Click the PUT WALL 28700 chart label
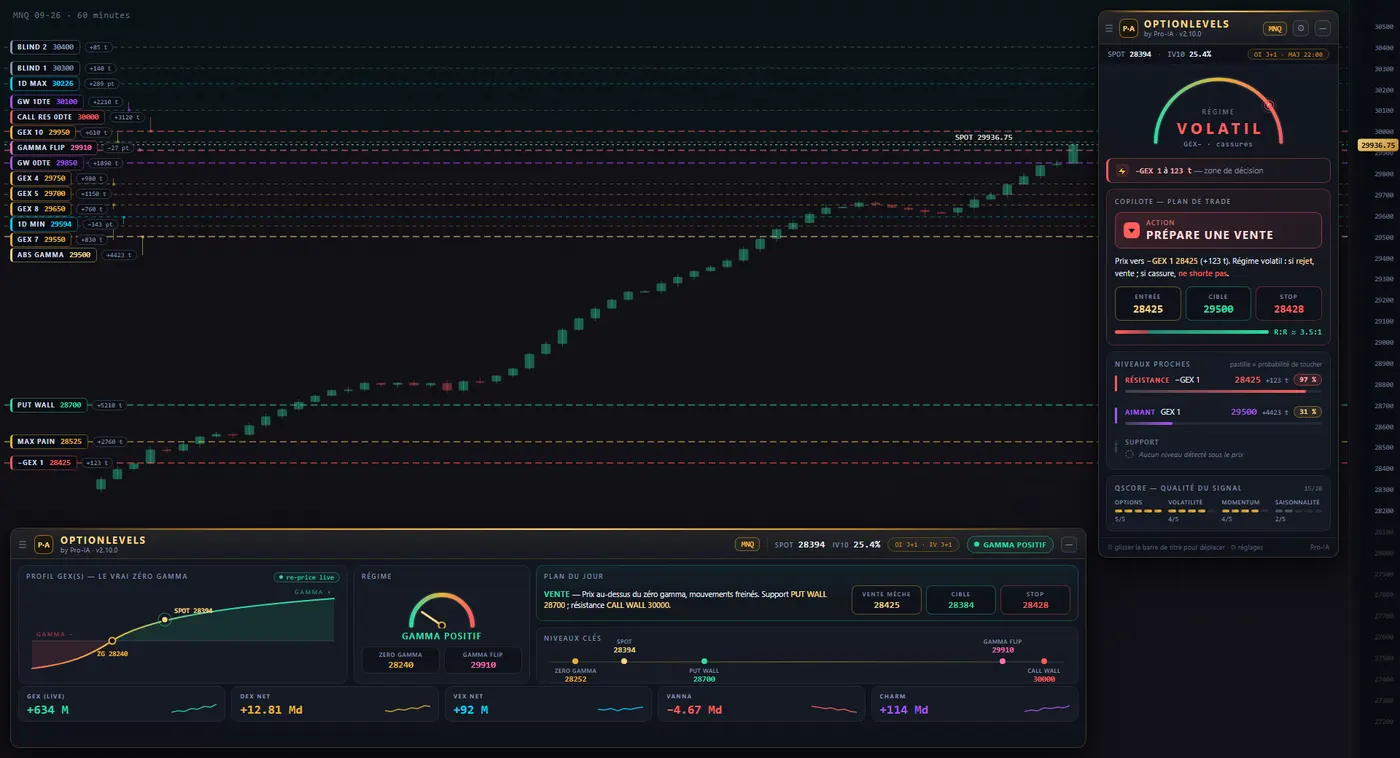The image size is (1400, 758). pyautogui.click(x=48, y=405)
